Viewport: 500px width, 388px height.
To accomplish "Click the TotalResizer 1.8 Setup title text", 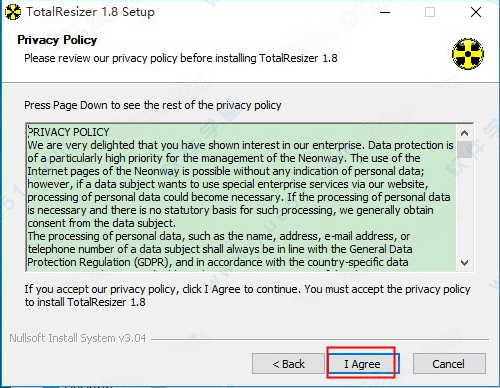I will 90,12.
